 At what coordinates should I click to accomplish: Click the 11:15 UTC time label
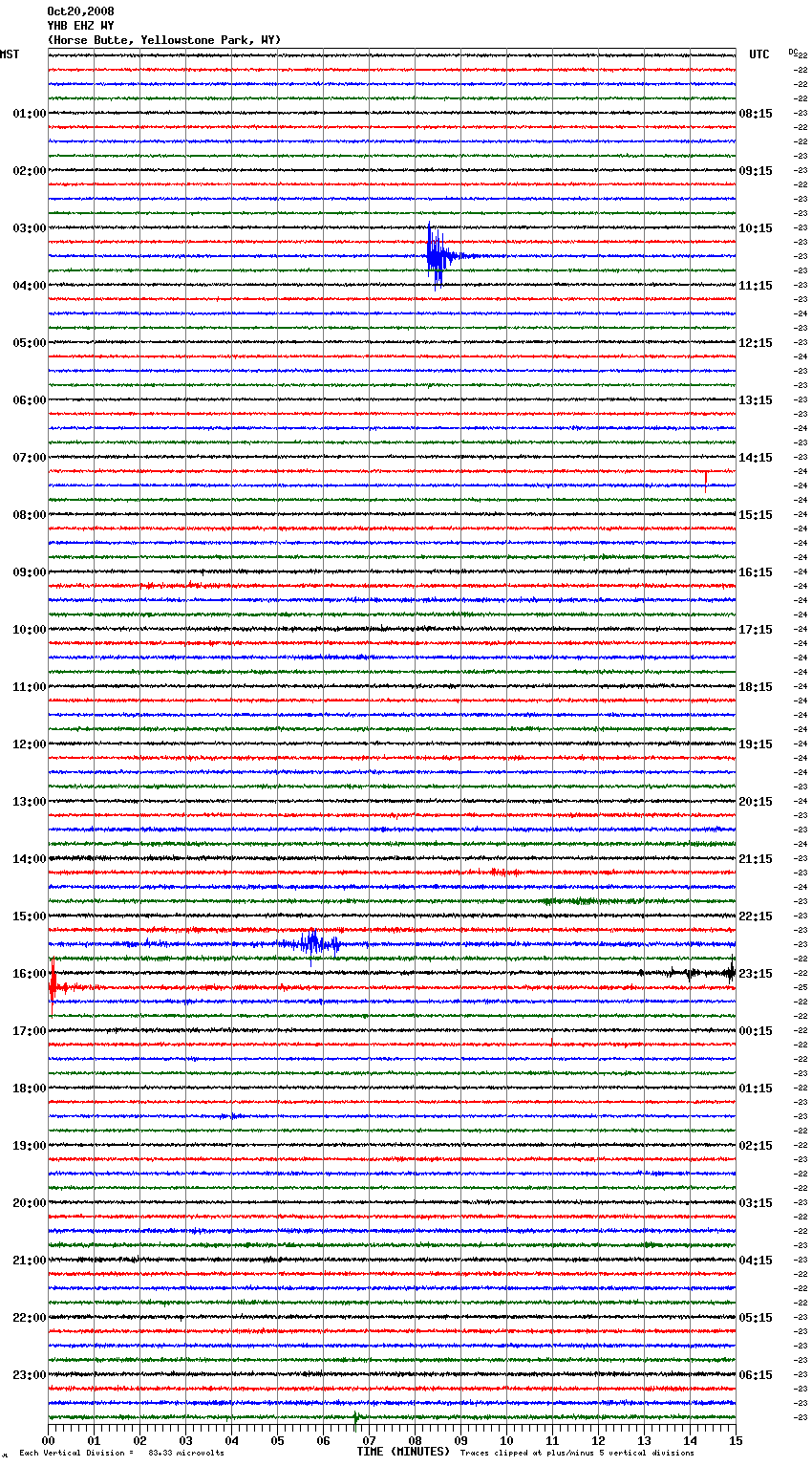point(756,286)
